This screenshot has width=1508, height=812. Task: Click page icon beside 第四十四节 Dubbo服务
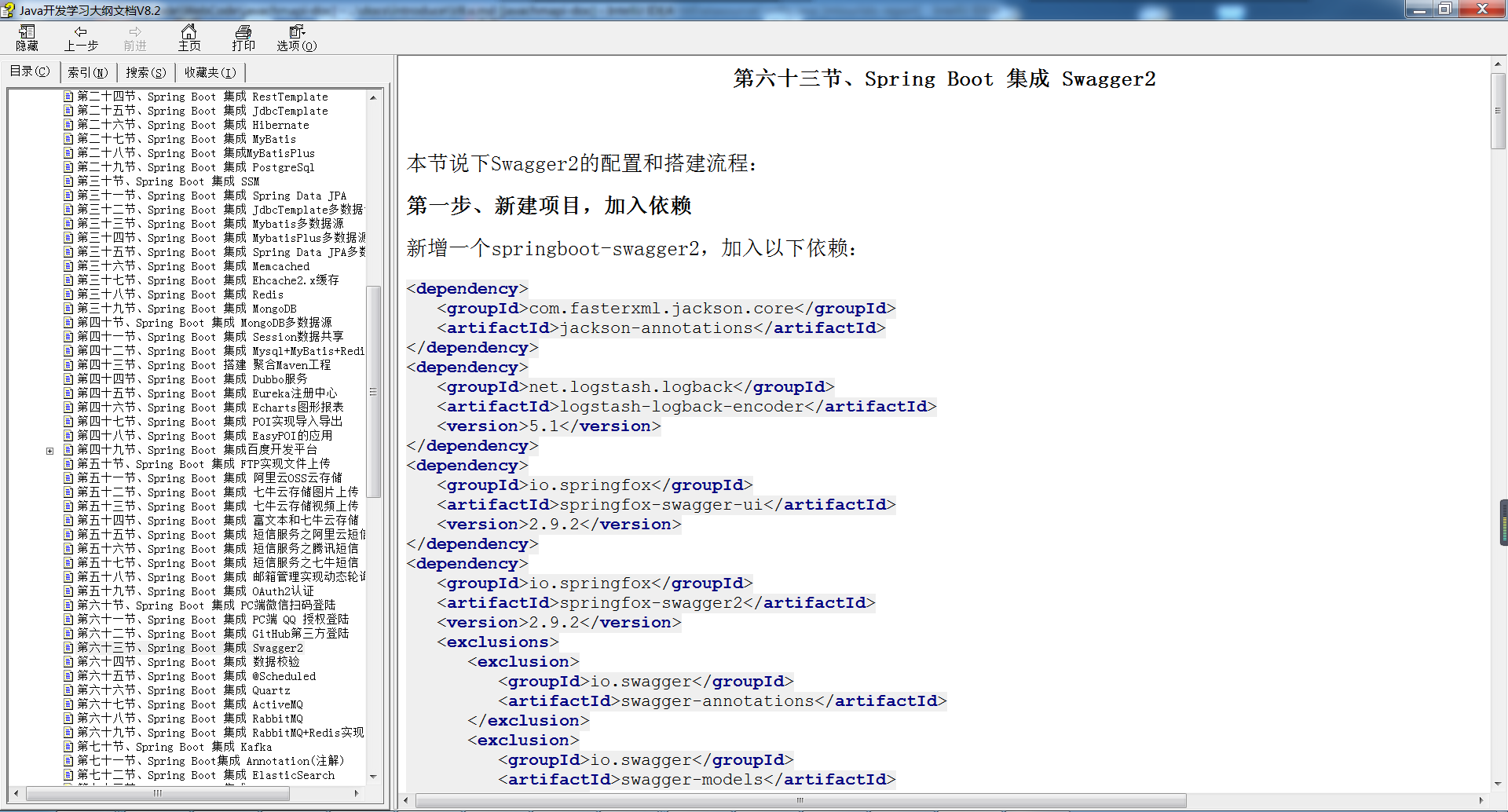coord(69,379)
